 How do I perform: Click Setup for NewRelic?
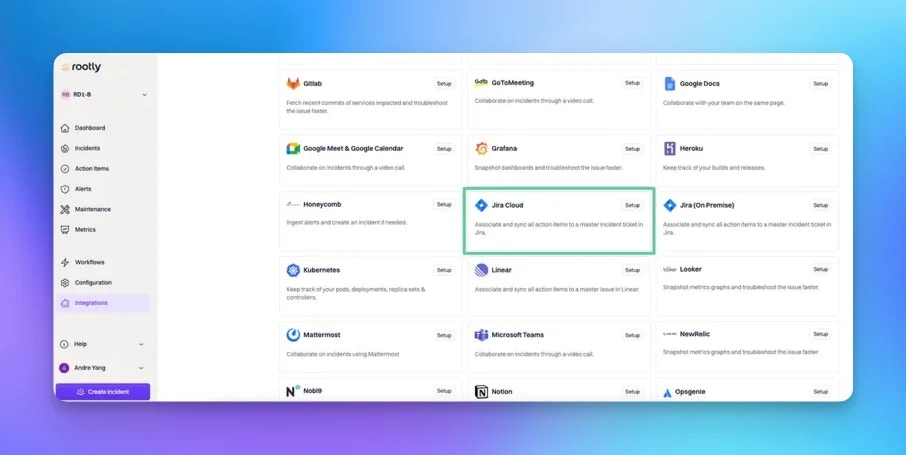pyautogui.click(x=820, y=334)
